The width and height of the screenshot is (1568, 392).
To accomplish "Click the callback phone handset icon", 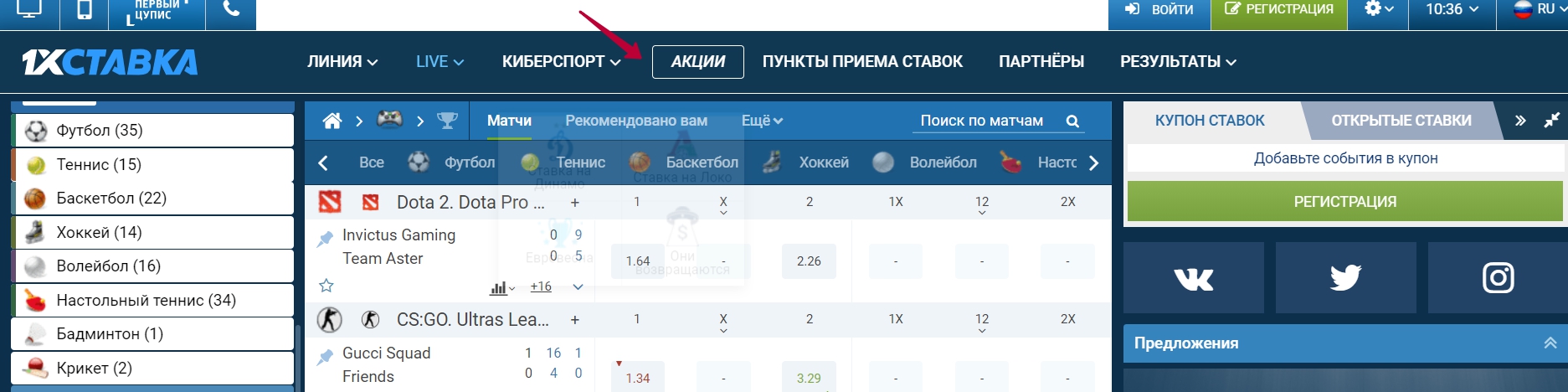I will (231, 10).
